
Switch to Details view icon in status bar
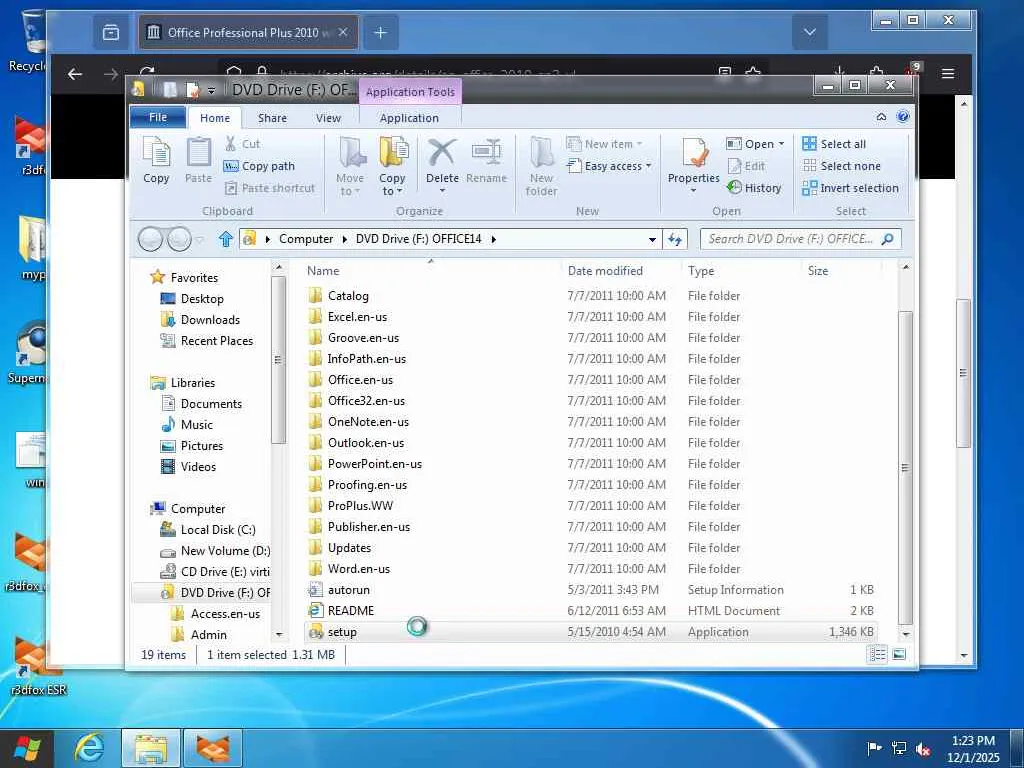(x=877, y=654)
